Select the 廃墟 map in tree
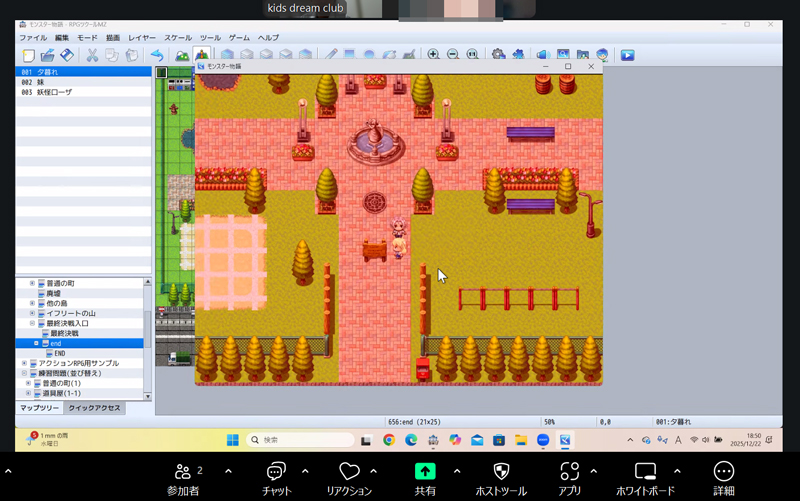 click(x=53, y=294)
